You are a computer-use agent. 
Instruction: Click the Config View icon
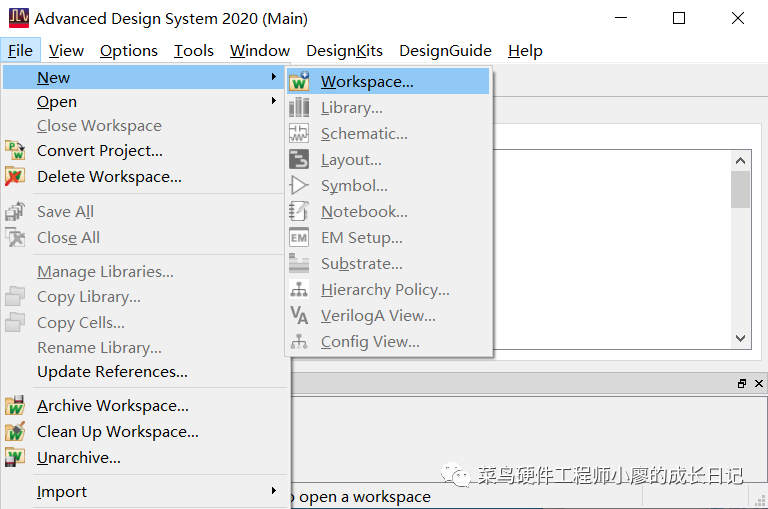pos(299,341)
